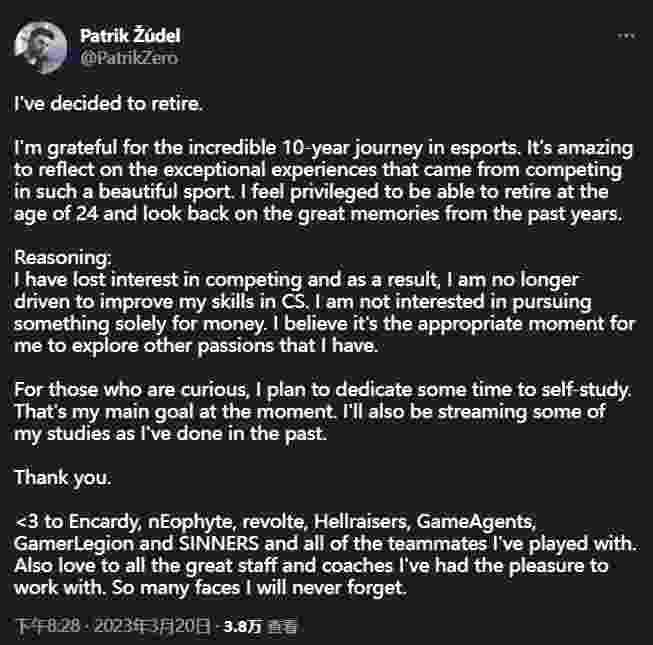Viewport: 653px width, 645px height.
Task: Open the 3.8万 view count
Action: pyautogui.click(x=242, y=626)
